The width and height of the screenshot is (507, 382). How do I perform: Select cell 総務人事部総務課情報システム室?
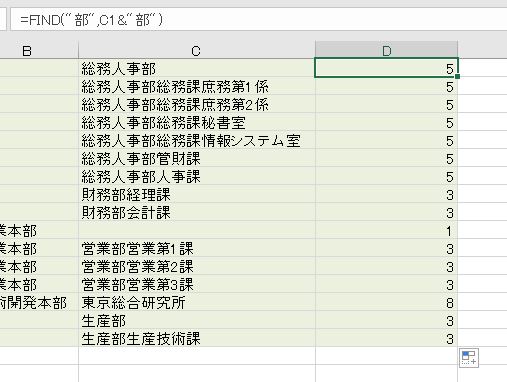tap(197, 140)
